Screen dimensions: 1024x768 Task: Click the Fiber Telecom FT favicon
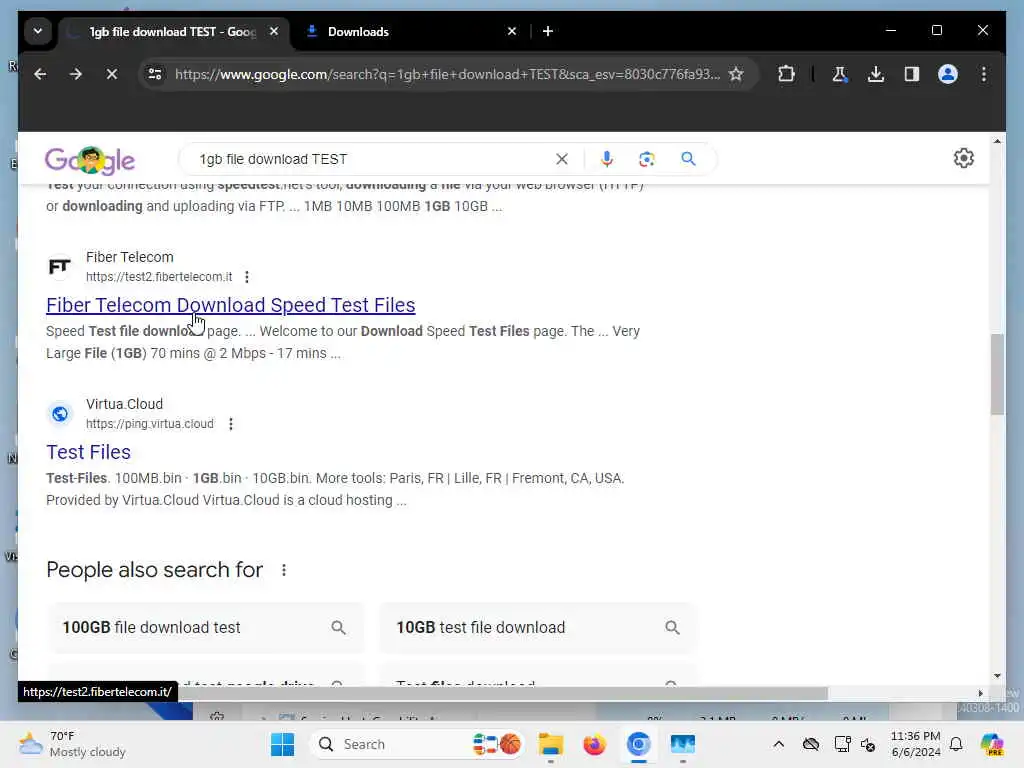[59, 266]
